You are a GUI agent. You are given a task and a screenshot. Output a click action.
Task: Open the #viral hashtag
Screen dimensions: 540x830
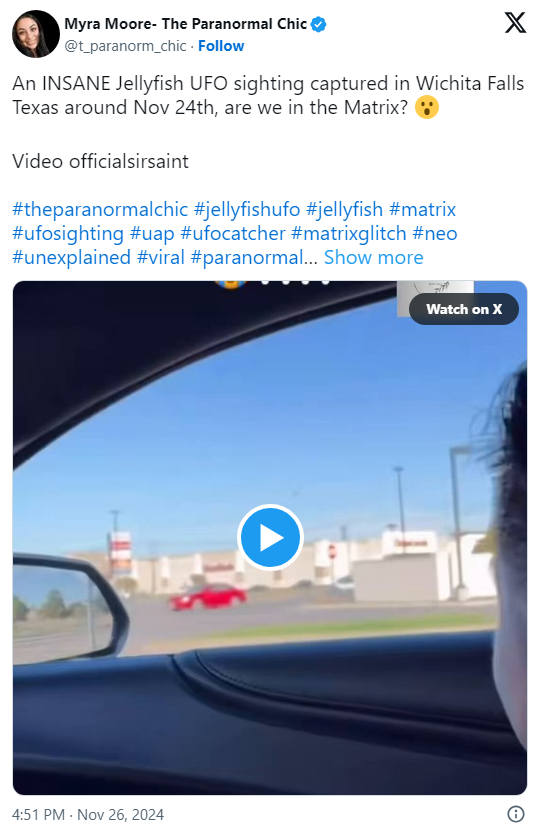click(161, 257)
